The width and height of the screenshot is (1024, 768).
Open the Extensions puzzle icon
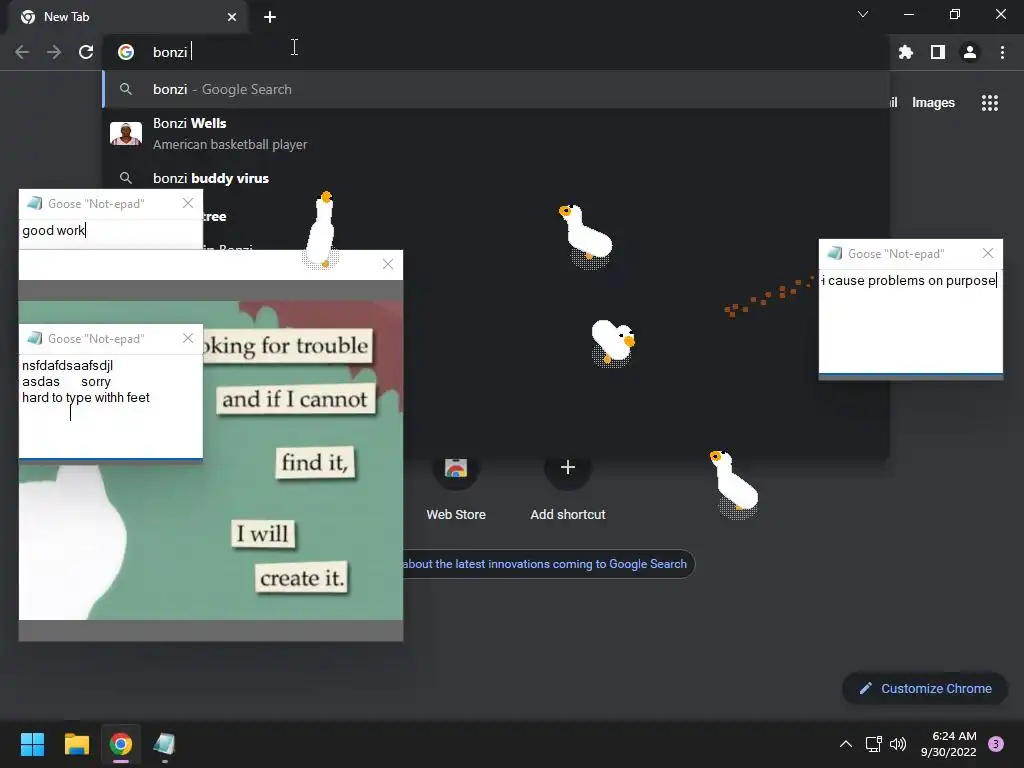click(905, 52)
